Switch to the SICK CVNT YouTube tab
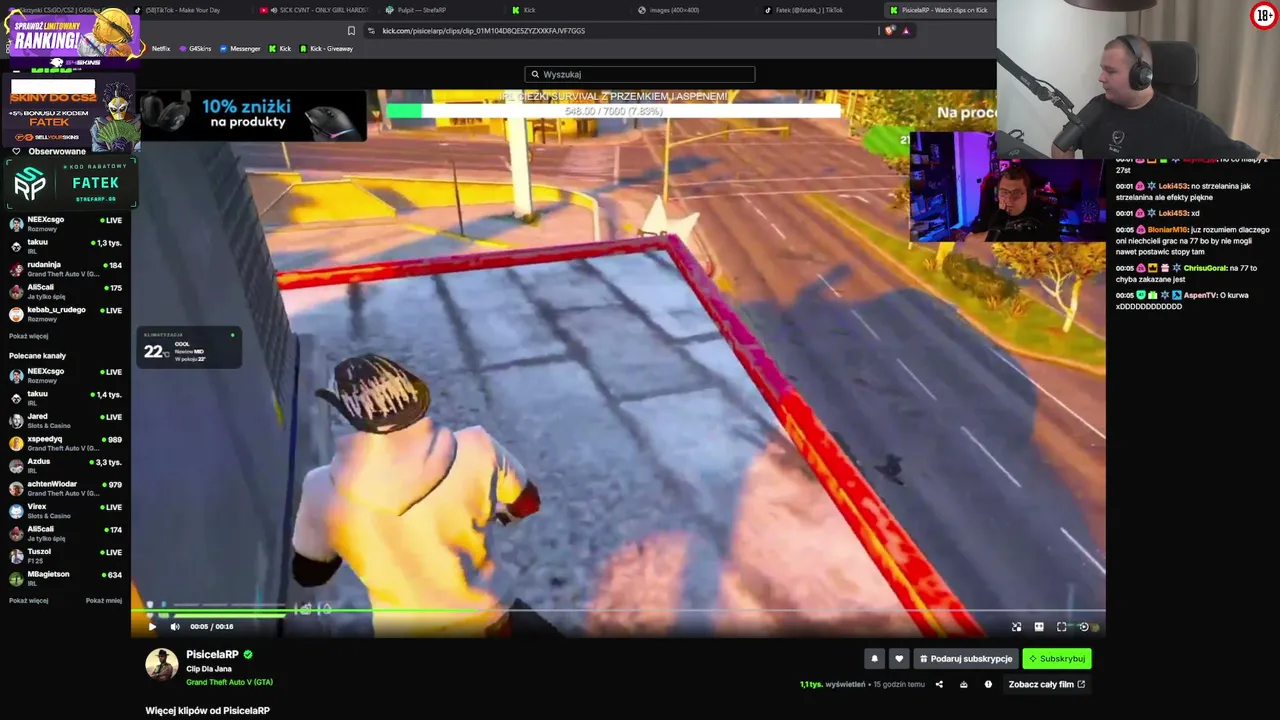The width and height of the screenshot is (1280, 720). [x=314, y=10]
